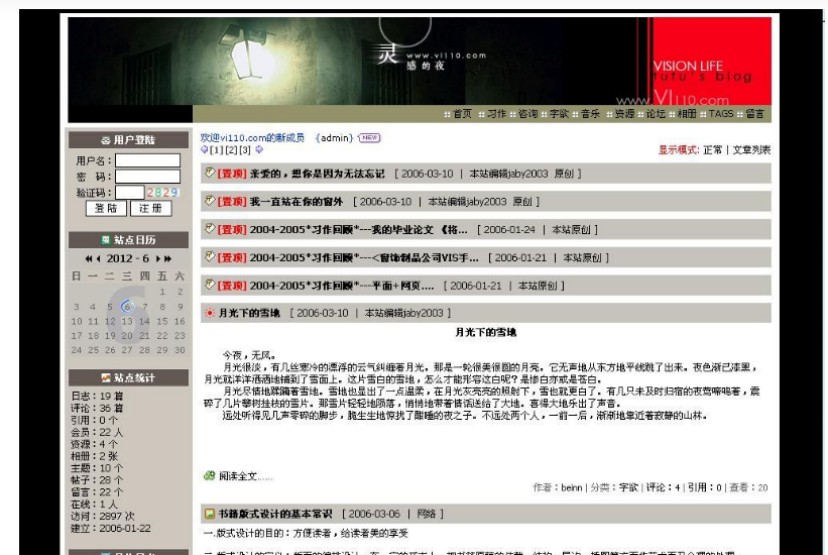
Task: Go to previous month in calendar
Action: (100, 258)
